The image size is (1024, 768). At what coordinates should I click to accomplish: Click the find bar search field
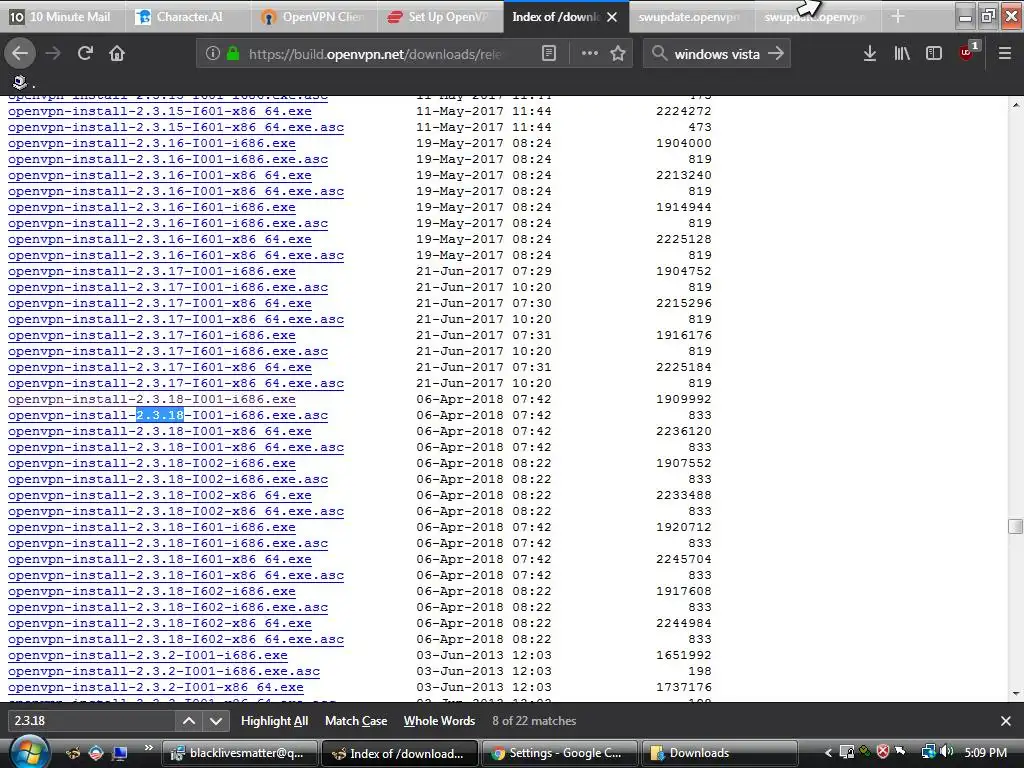point(91,721)
